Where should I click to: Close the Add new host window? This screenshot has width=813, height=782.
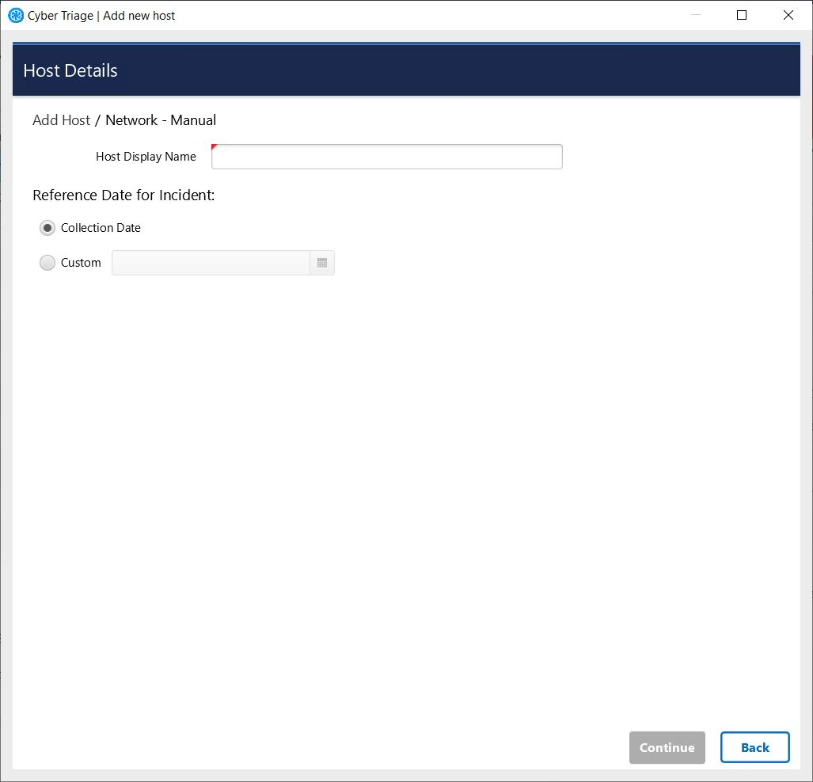788,15
